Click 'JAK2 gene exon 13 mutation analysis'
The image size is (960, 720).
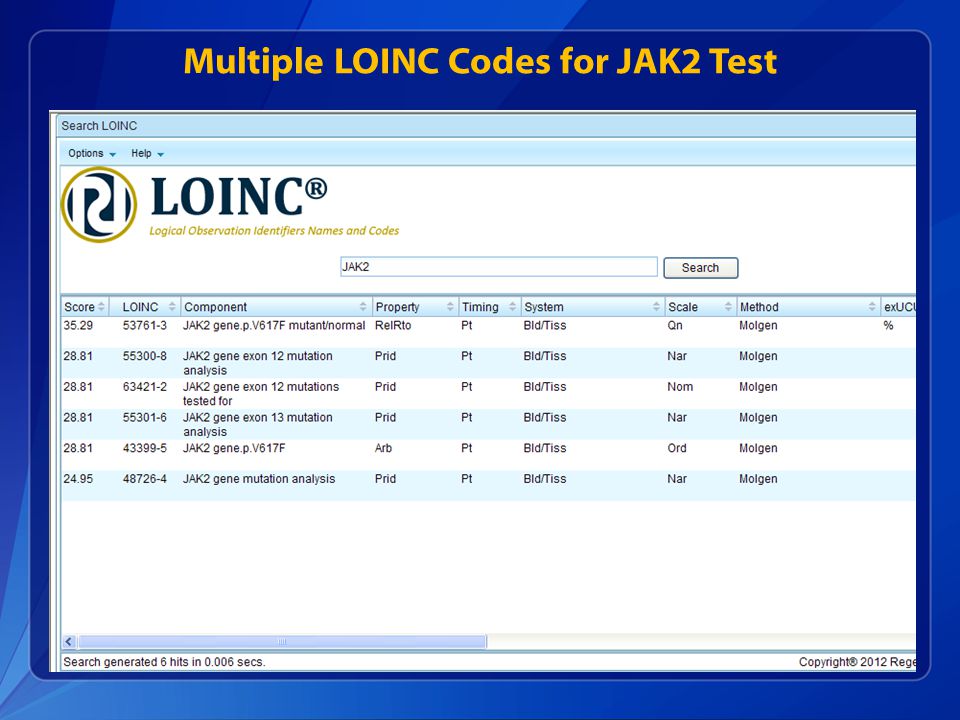coord(258,424)
